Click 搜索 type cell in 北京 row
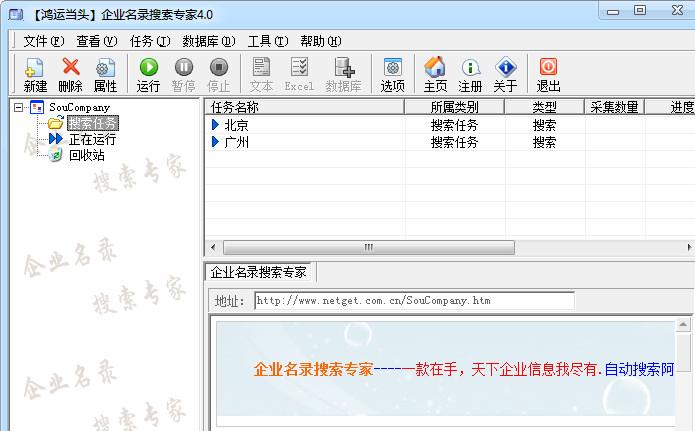This screenshot has width=695, height=431. [544, 125]
